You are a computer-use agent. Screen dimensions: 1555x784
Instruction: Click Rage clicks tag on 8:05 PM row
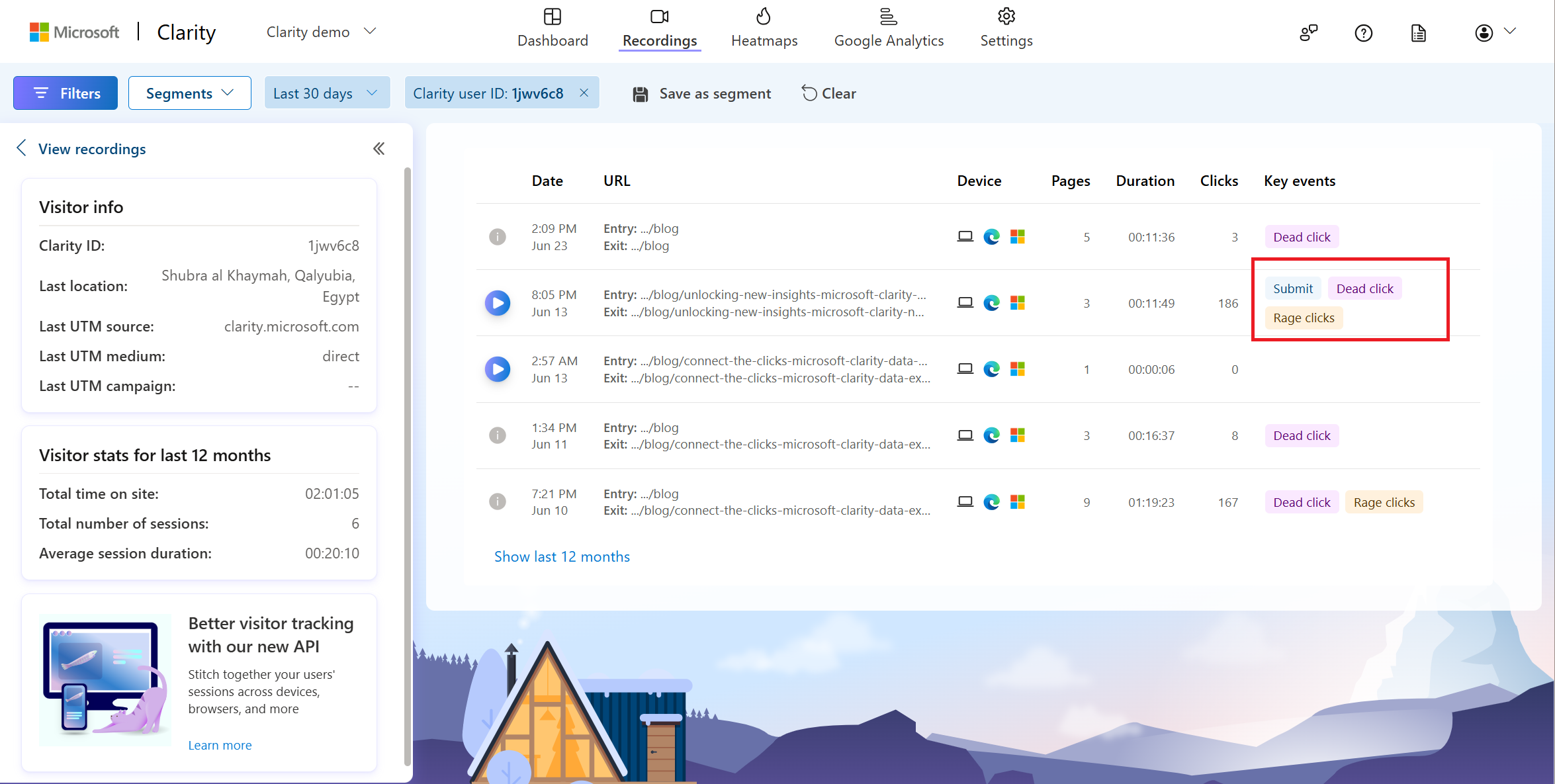point(1304,318)
